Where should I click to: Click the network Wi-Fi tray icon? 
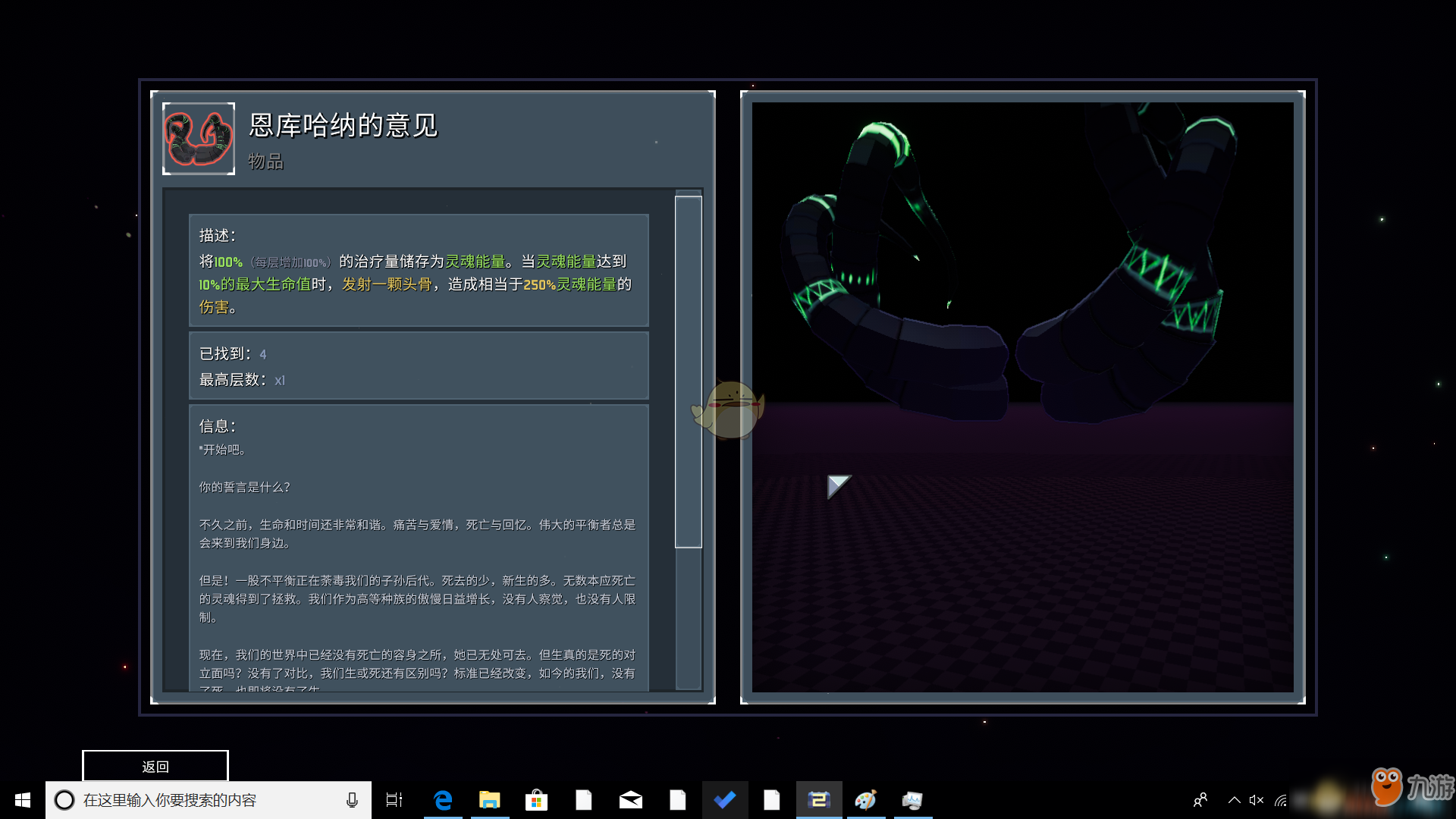[1281, 800]
